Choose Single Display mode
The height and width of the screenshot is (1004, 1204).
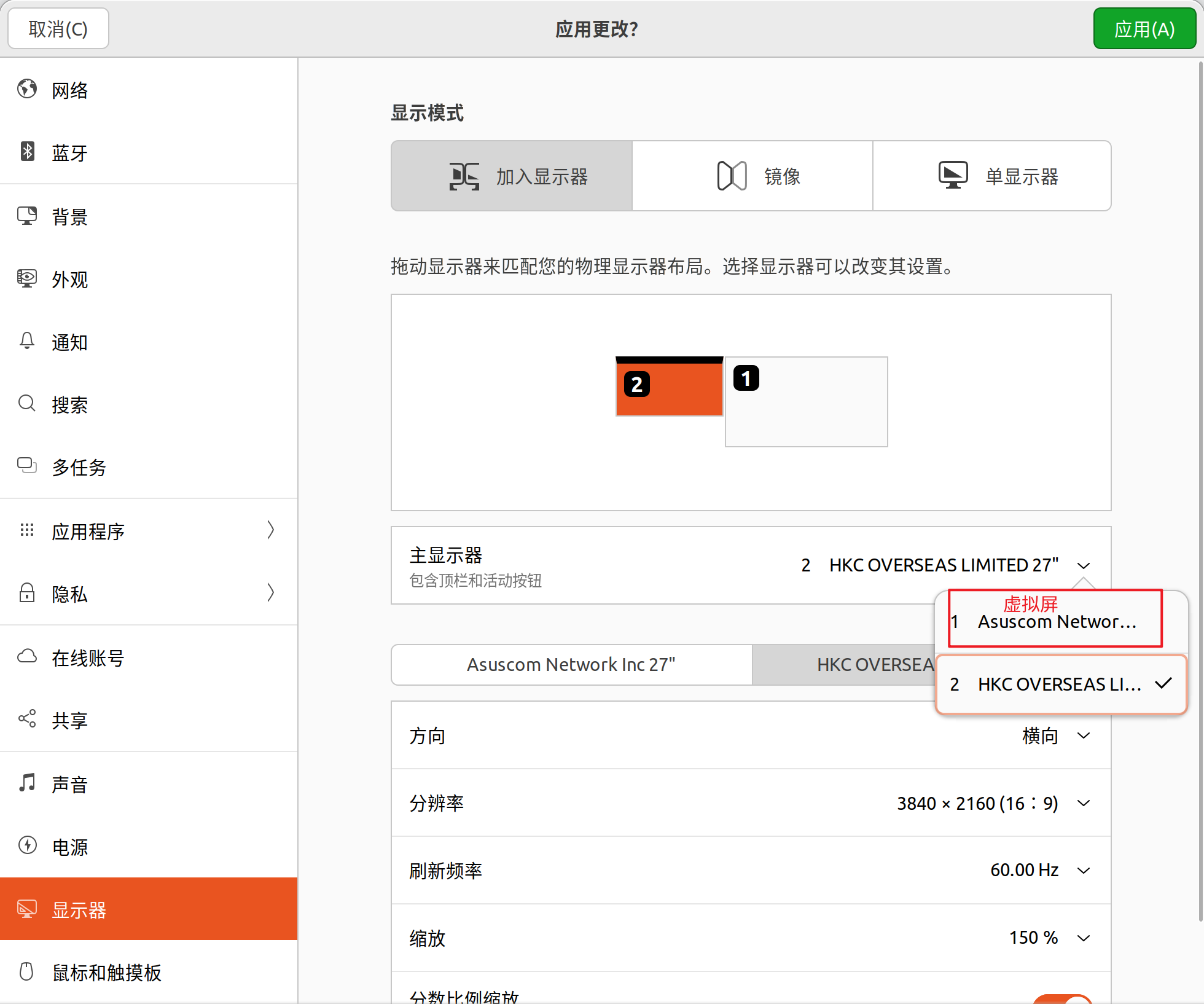991,176
